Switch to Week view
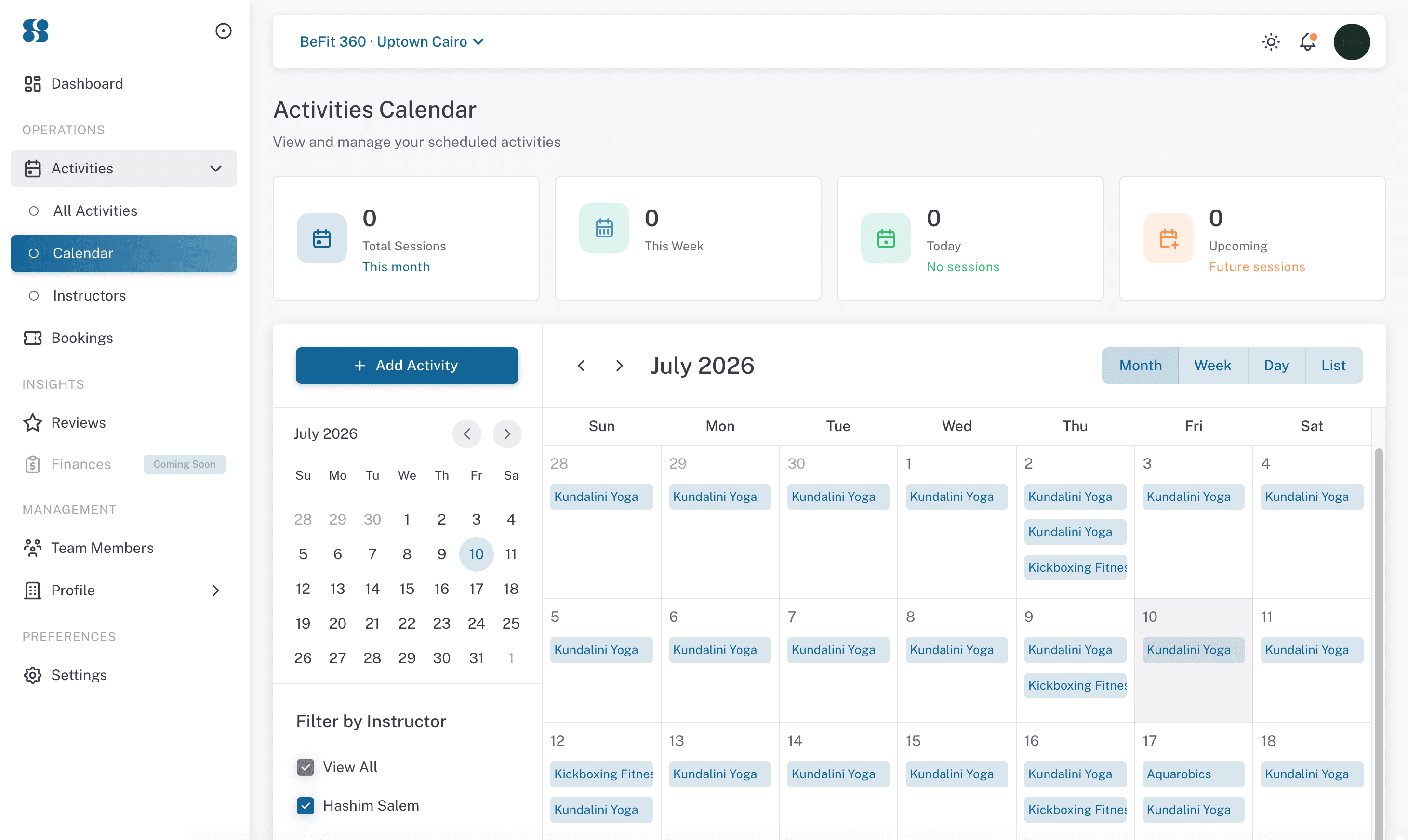The width and height of the screenshot is (1408, 840). [x=1213, y=366]
